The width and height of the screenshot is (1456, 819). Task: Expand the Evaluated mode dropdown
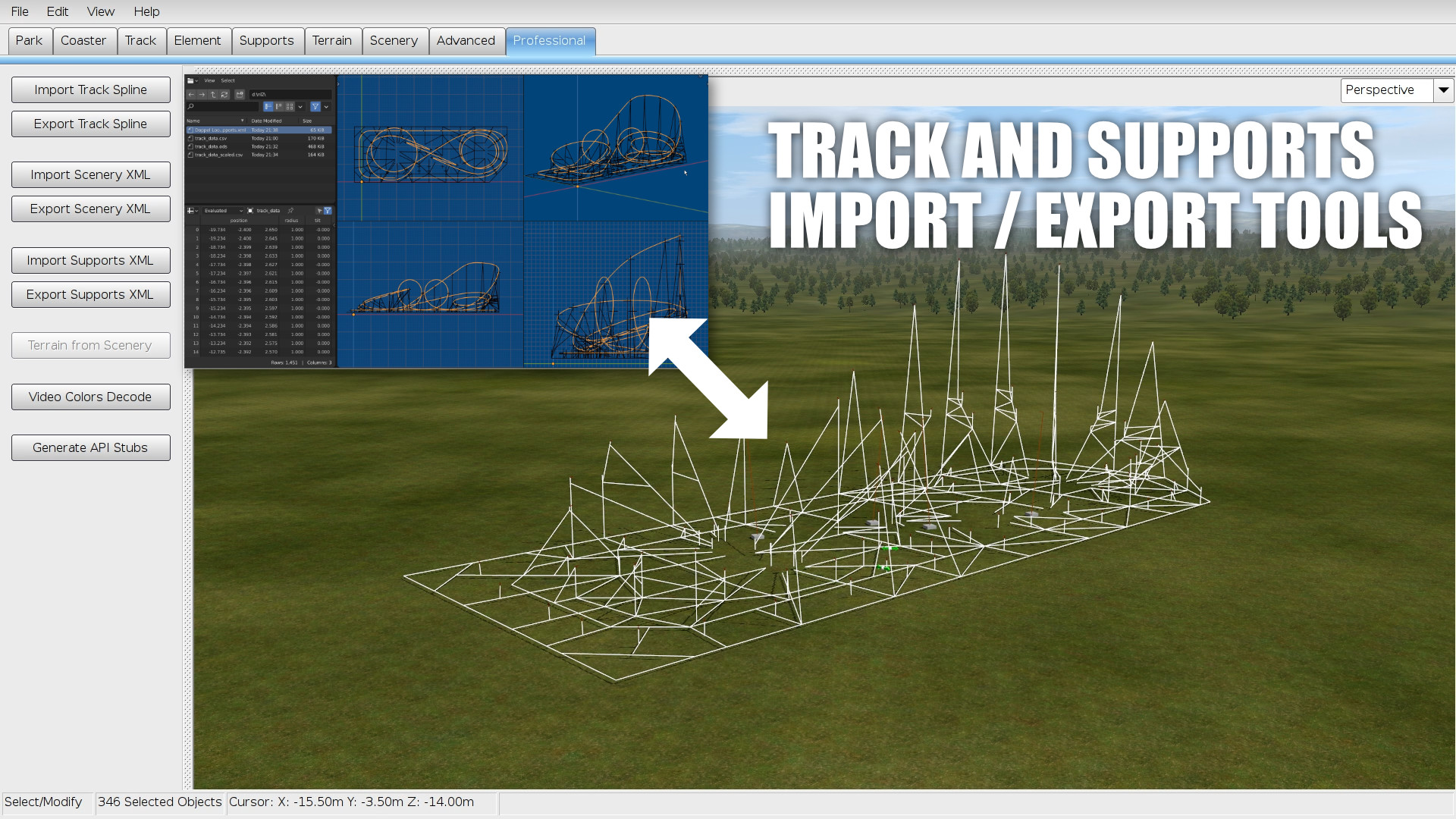pos(222,211)
